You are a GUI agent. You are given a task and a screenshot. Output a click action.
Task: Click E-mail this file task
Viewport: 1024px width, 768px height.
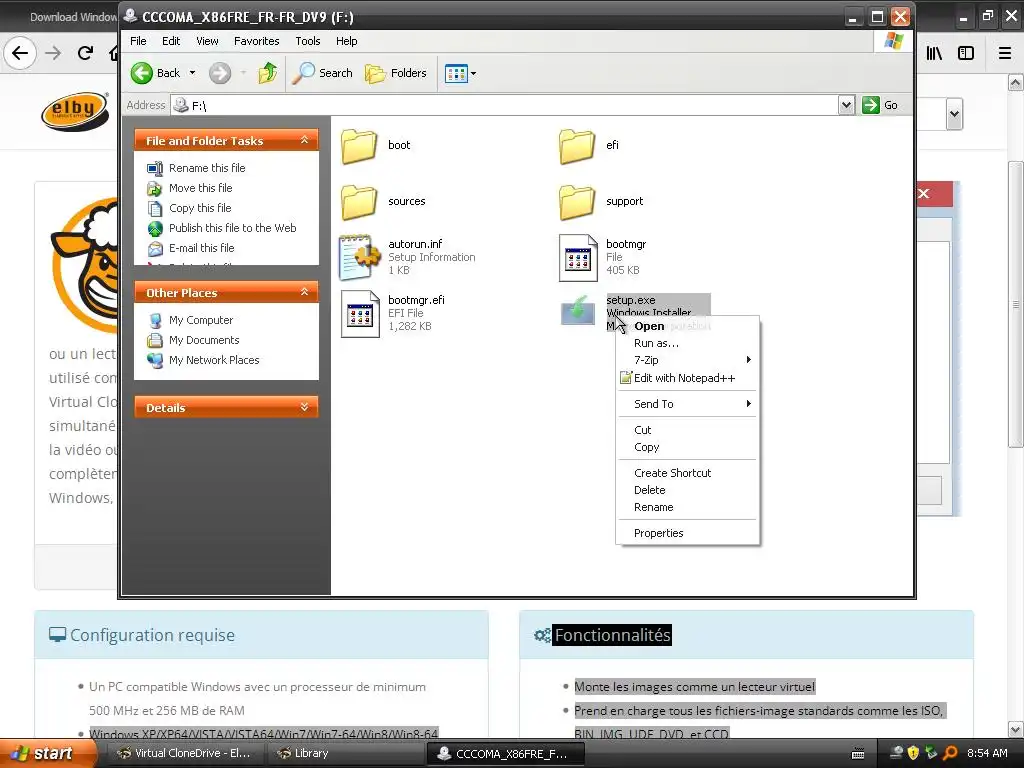[201, 248]
